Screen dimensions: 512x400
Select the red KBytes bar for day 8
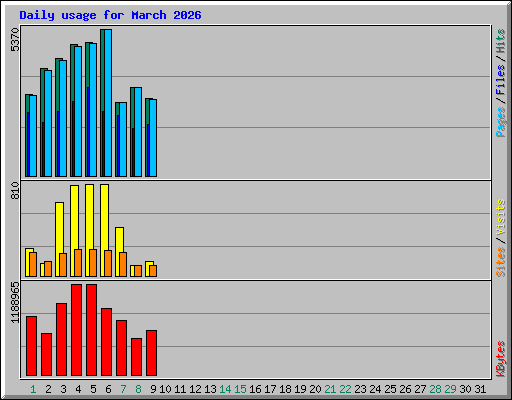click(x=136, y=357)
